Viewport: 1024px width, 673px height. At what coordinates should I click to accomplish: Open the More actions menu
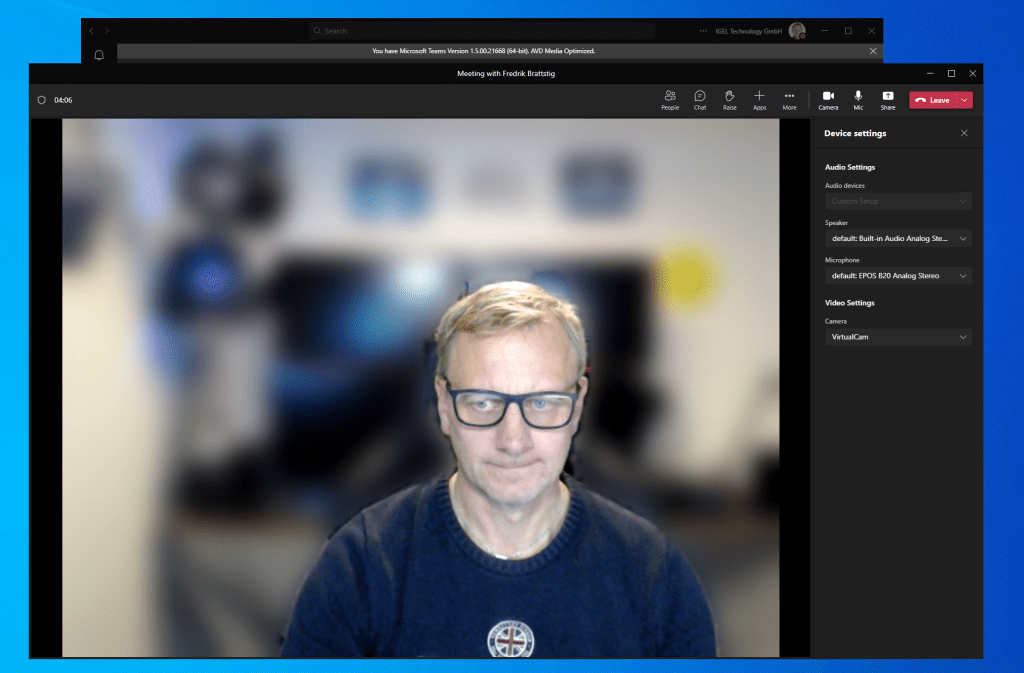(x=790, y=99)
